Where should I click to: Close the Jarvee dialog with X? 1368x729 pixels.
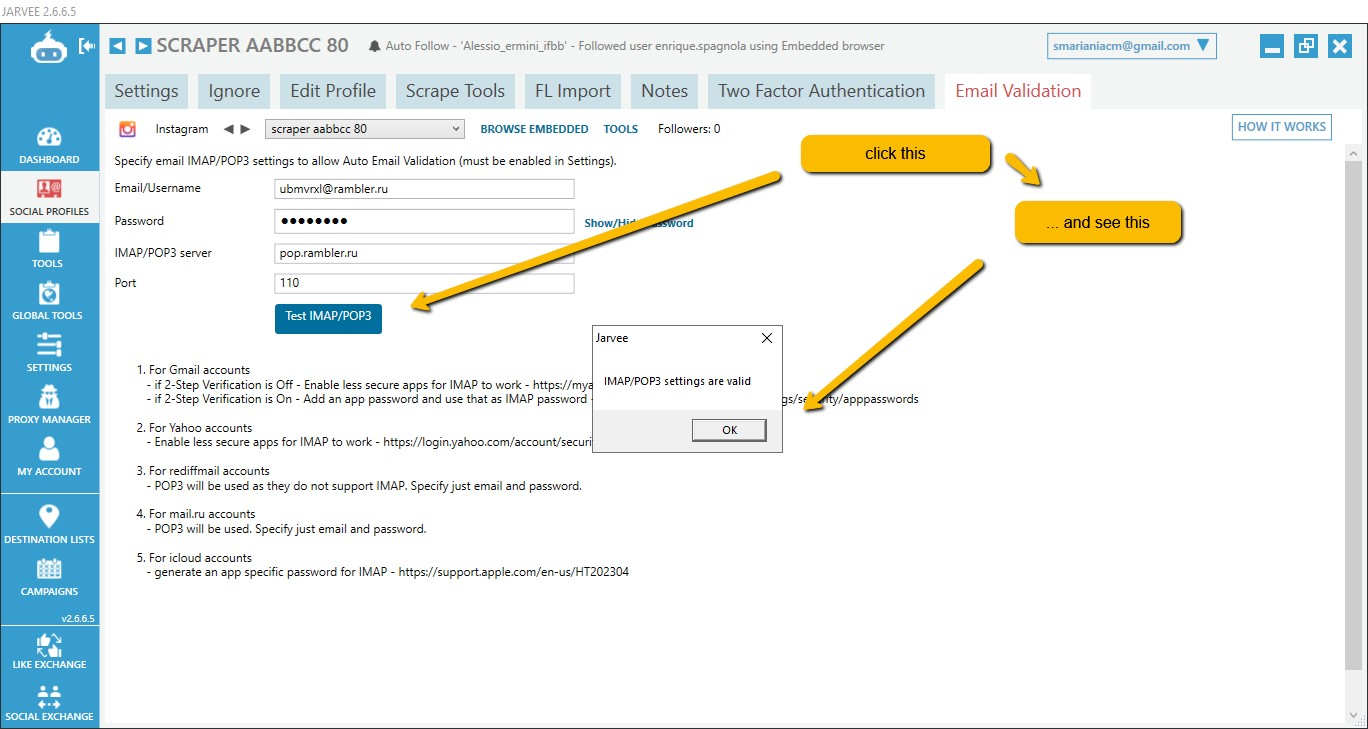pos(767,338)
